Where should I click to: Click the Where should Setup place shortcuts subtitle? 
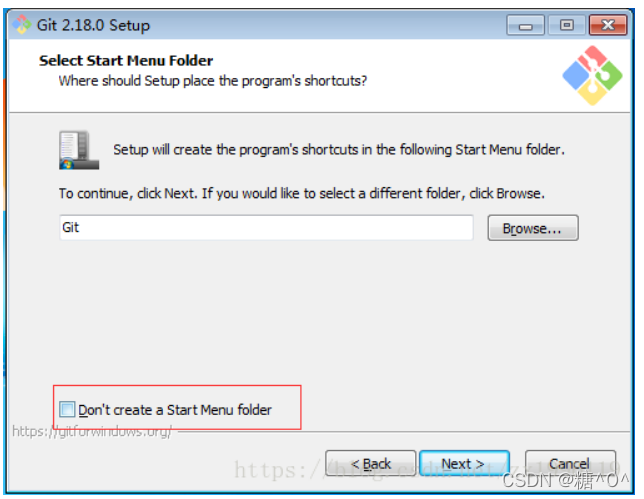(x=212, y=80)
